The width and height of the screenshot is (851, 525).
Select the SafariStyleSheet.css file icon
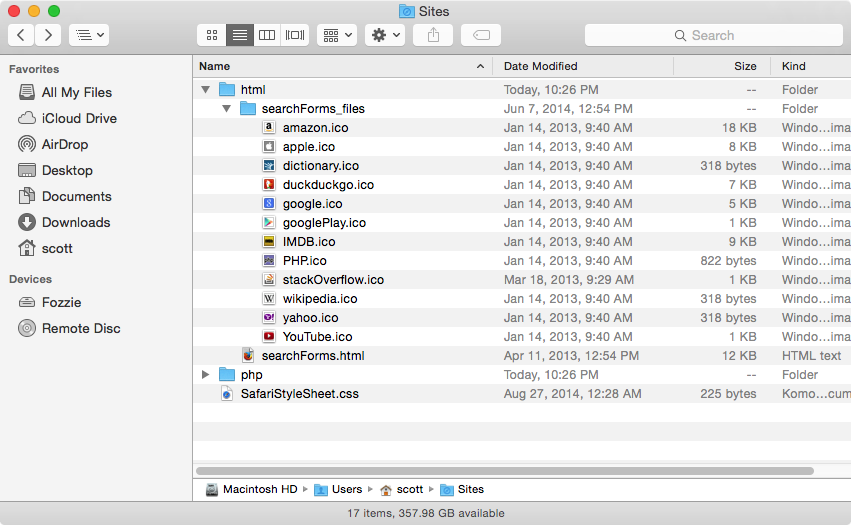point(227,394)
